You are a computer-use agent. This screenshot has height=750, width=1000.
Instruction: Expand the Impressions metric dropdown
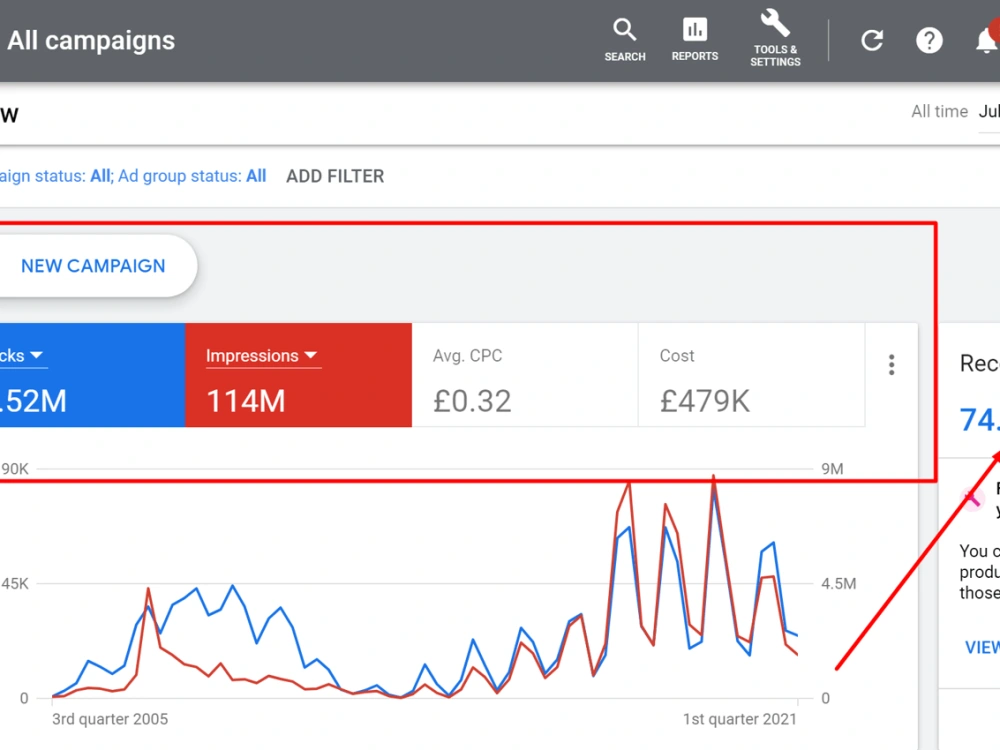pyautogui.click(x=263, y=356)
